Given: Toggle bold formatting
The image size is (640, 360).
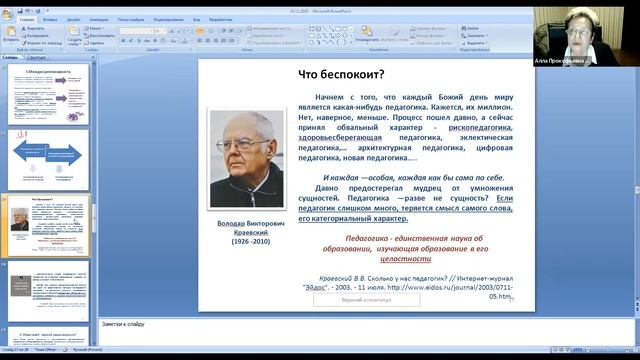Looking at the screenshot, I should [x=123, y=40].
